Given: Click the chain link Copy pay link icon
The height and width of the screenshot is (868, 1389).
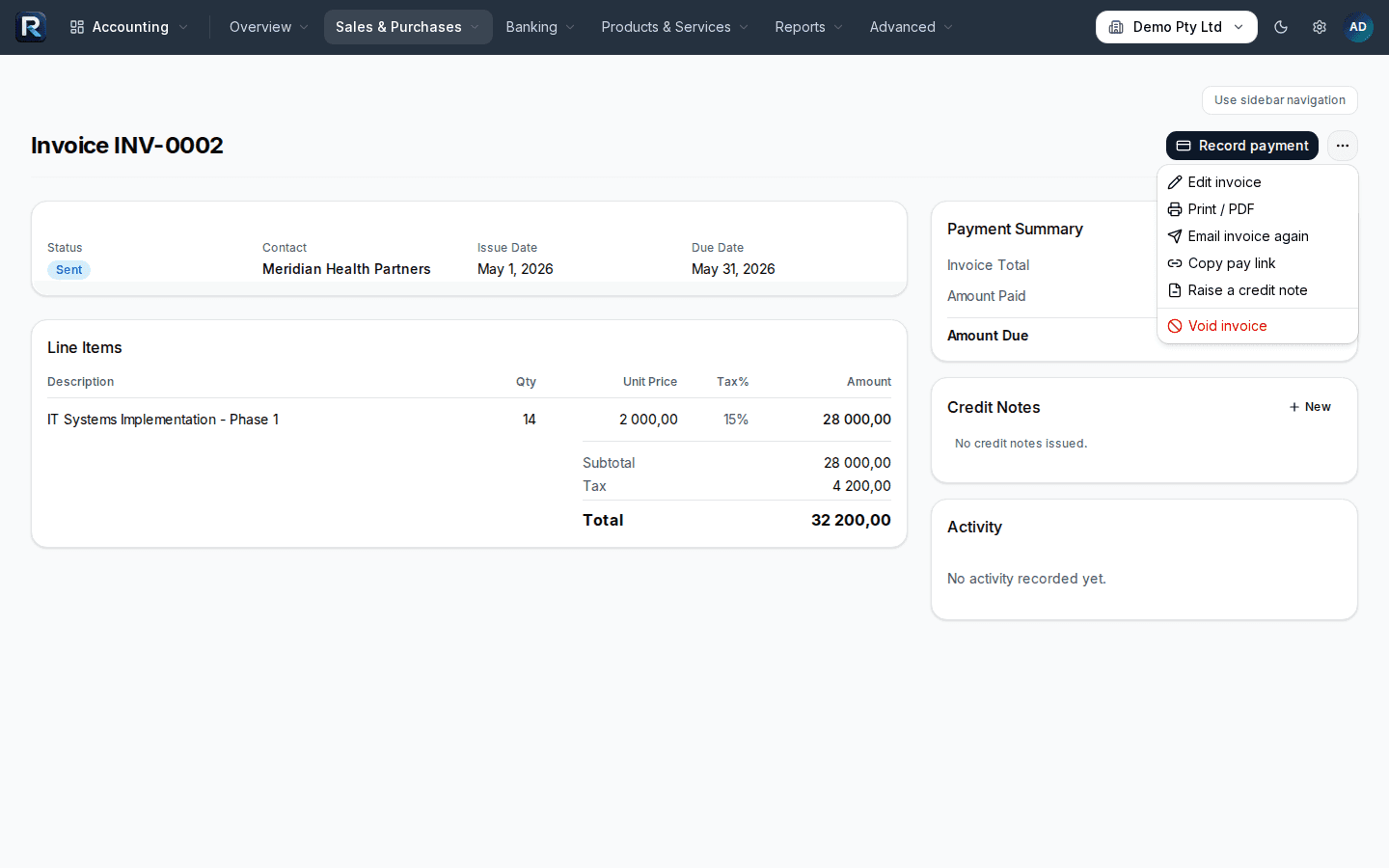Looking at the screenshot, I should point(1175,263).
